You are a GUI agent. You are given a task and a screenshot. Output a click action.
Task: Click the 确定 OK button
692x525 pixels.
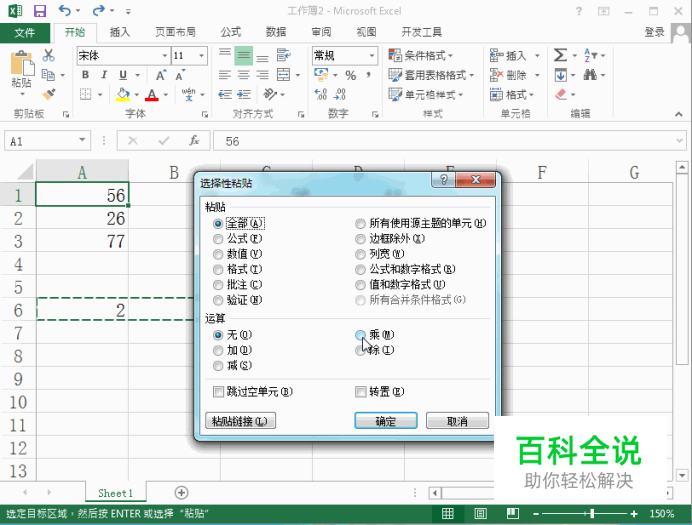(386, 421)
